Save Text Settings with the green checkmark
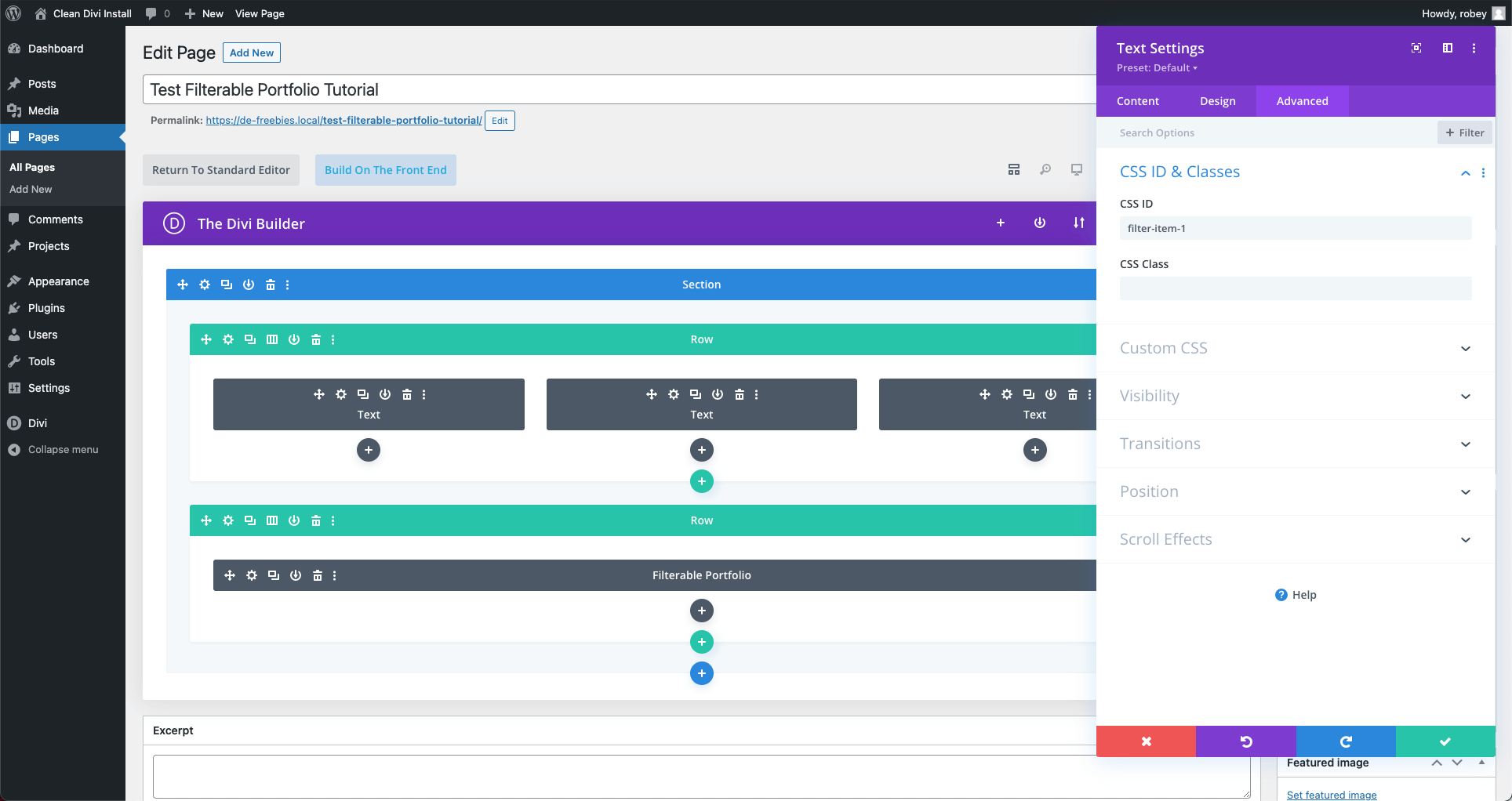The width and height of the screenshot is (1512, 801). [x=1445, y=741]
